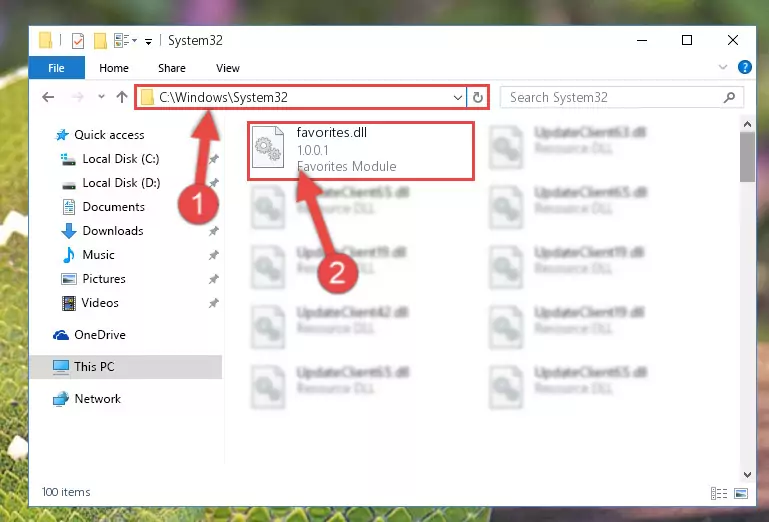The height and width of the screenshot is (522, 769).
Task: Open the address bar history dropdown
Action: [x=458, y=98]
